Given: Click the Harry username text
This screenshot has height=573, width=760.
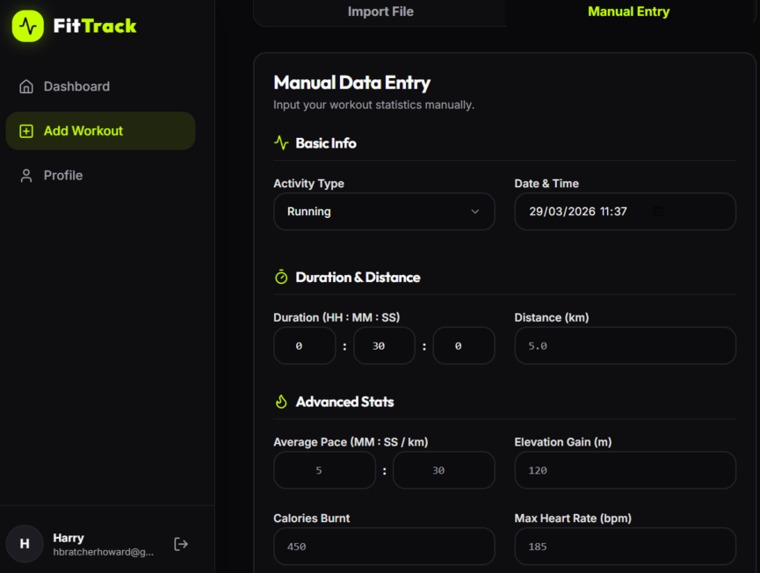Looking at the screenshot, I should coord(68,538).
